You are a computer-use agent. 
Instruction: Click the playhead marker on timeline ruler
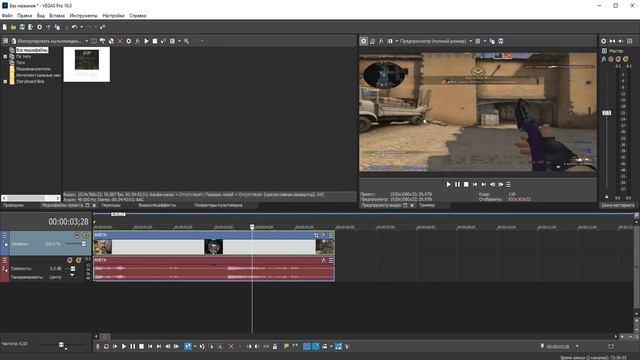click(252, 227)
